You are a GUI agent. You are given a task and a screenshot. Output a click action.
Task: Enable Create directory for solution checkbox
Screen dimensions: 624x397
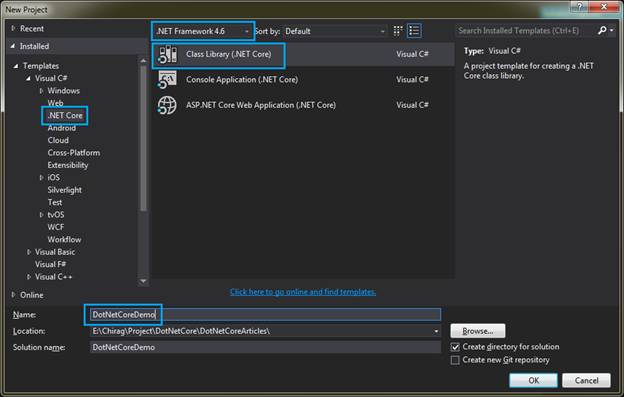tap(455, 347)
